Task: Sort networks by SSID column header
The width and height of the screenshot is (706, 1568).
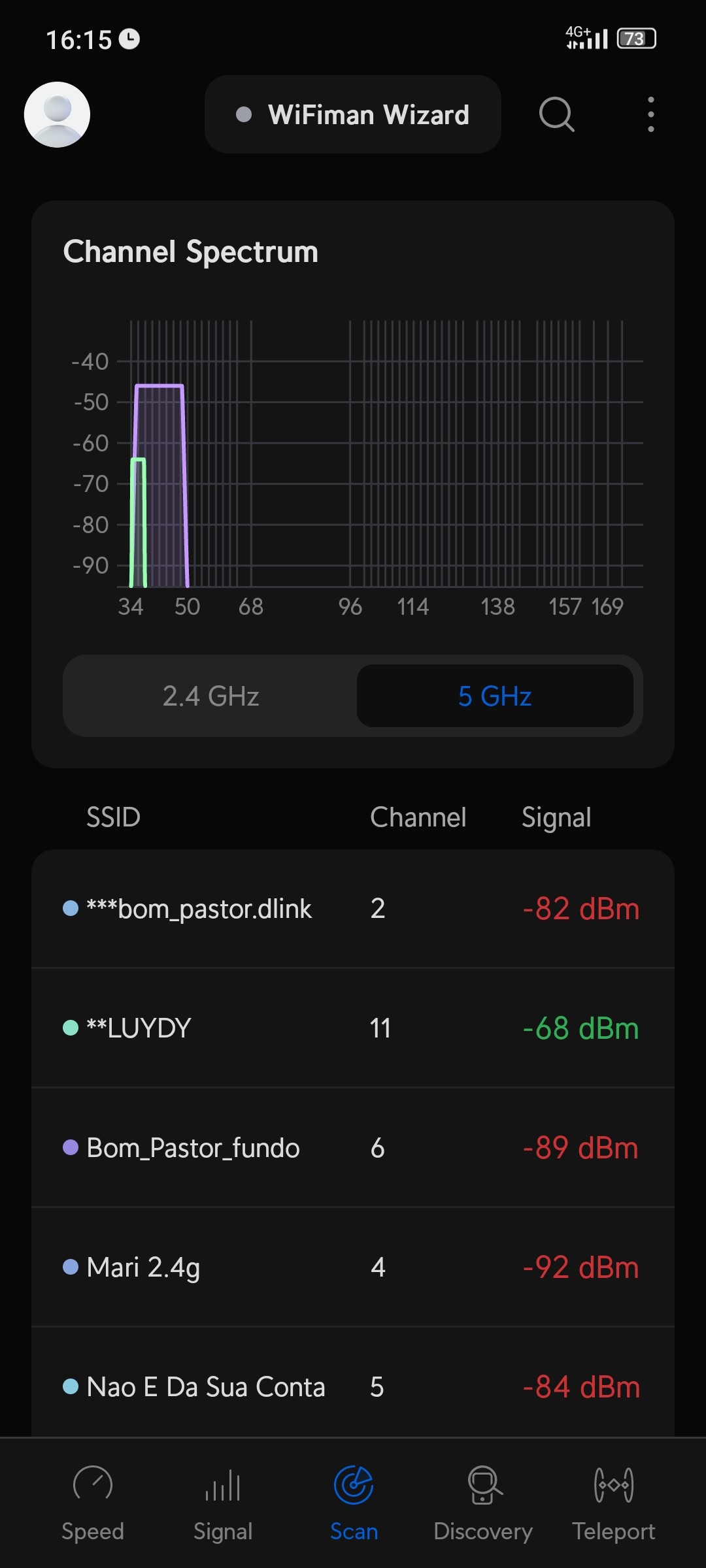Action: [114, 817]
